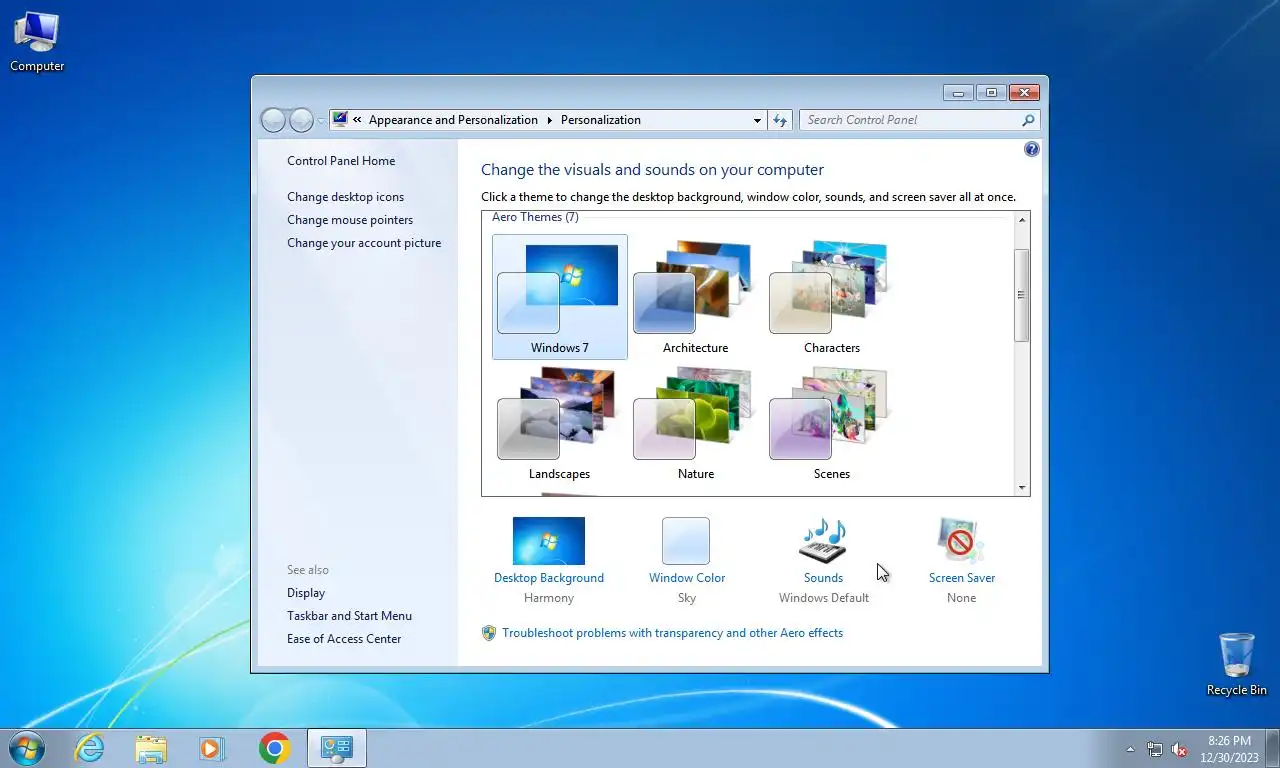Select the Landscapes theme
1280x768 pixels.
[560, 423]
